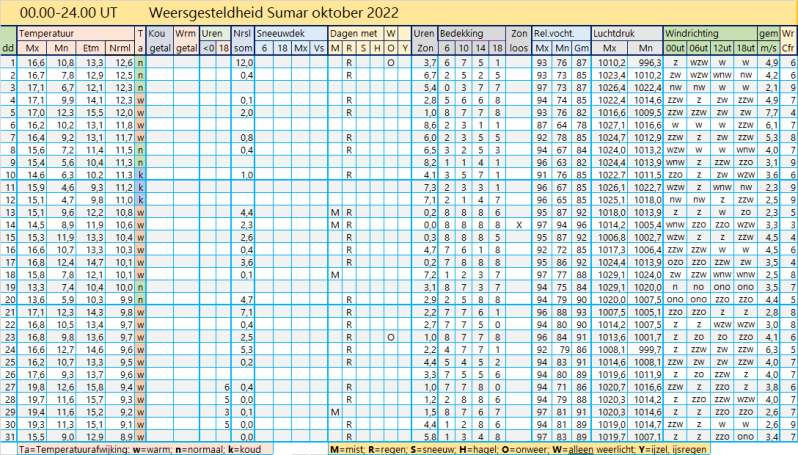798x455 pixels.
Task: Select the title 'Weersgesteldheid Sumar oktober 2022'
Action: click(x=273, y=13)
